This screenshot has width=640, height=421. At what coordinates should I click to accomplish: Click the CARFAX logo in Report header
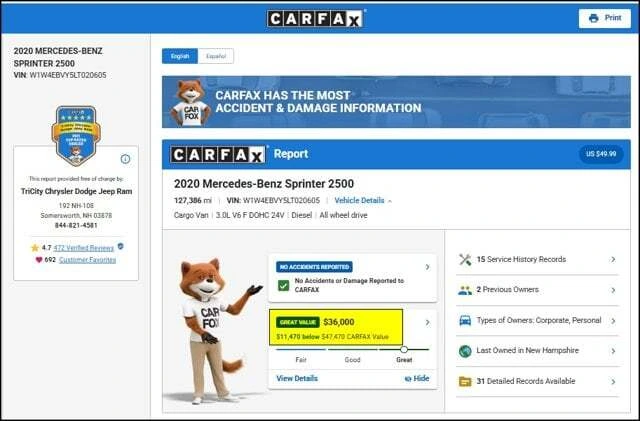(x=218, y=155)
